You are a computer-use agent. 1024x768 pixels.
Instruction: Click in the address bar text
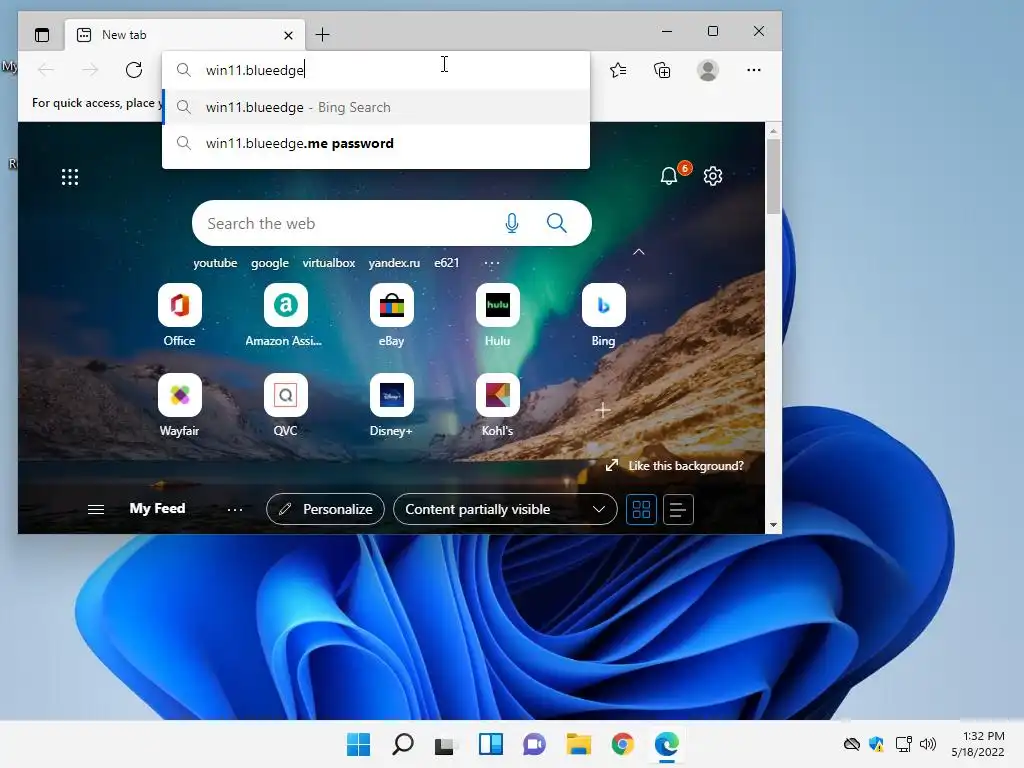(x=255, y=70)
